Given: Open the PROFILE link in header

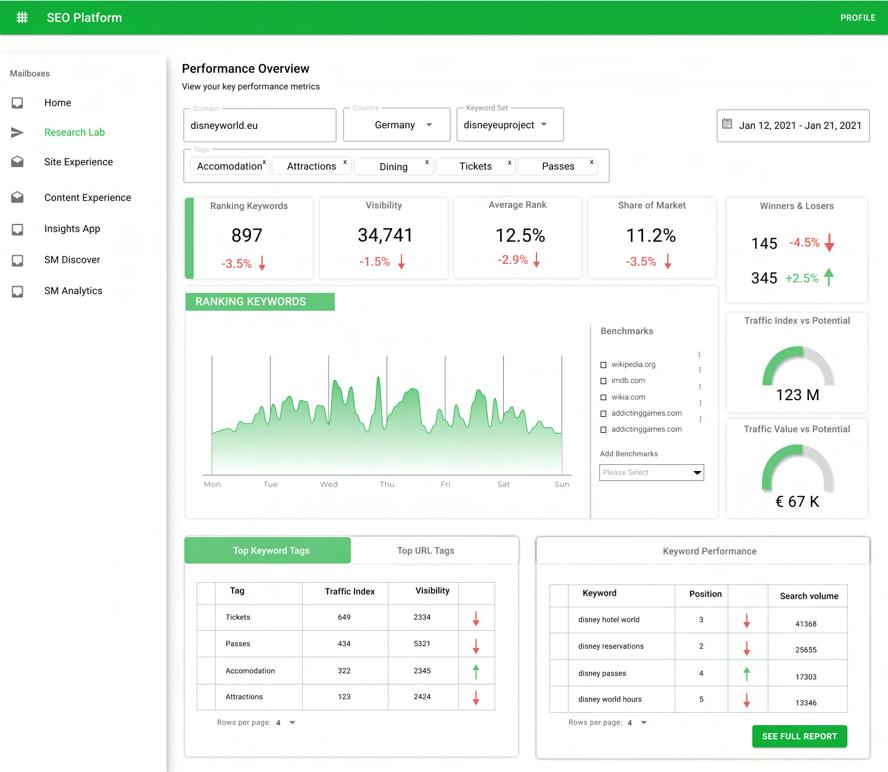Looking at the screenshot, I should pos(857,18).
